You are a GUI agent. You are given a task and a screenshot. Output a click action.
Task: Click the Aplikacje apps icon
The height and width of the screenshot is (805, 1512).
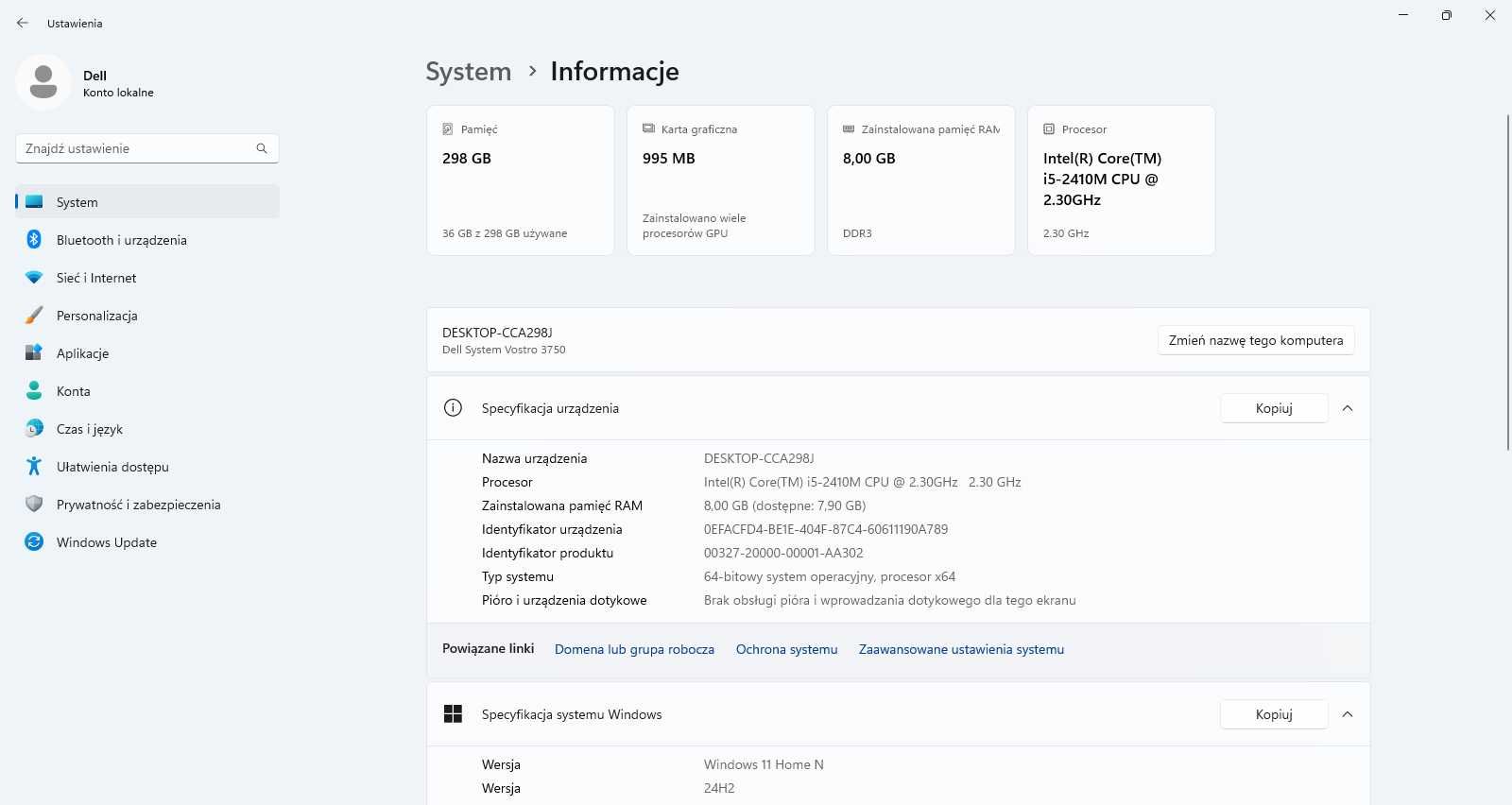click(34, 353)
